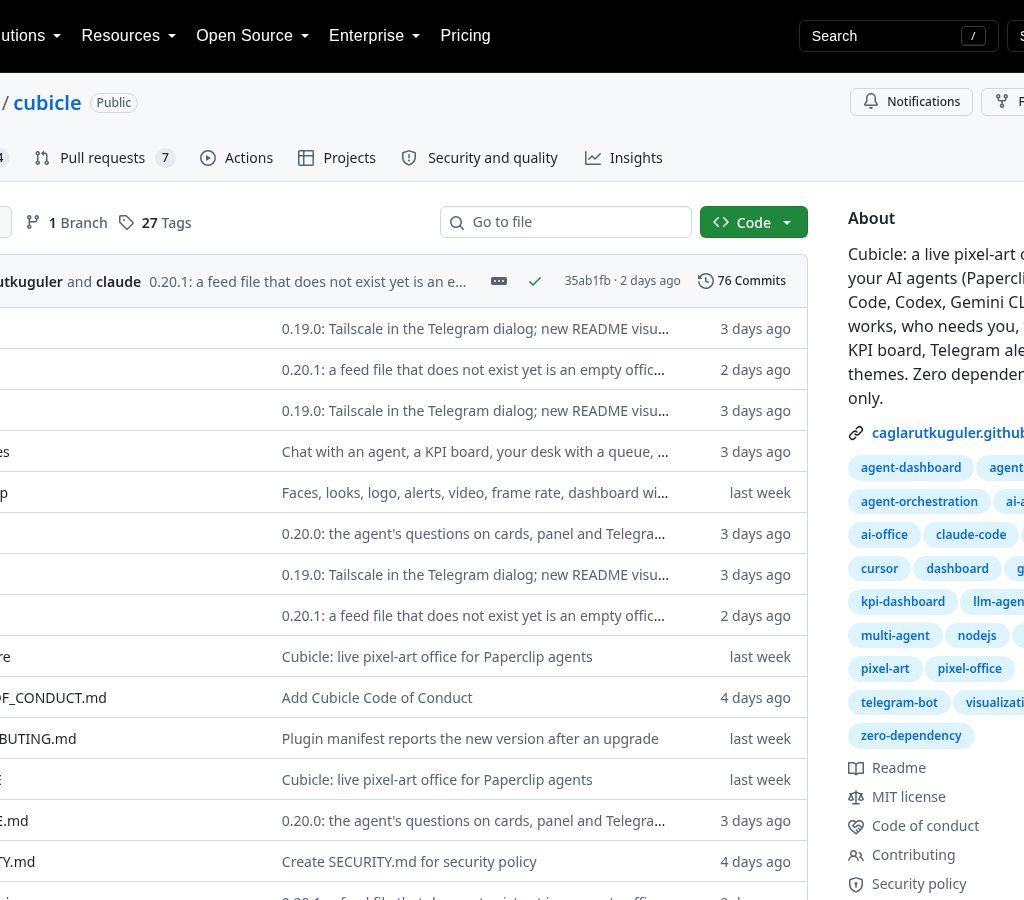The width and height of the screenshot is (1024, 900).
Task: Select the zero-dependency topic tag
Action: [x=910, y=735]
